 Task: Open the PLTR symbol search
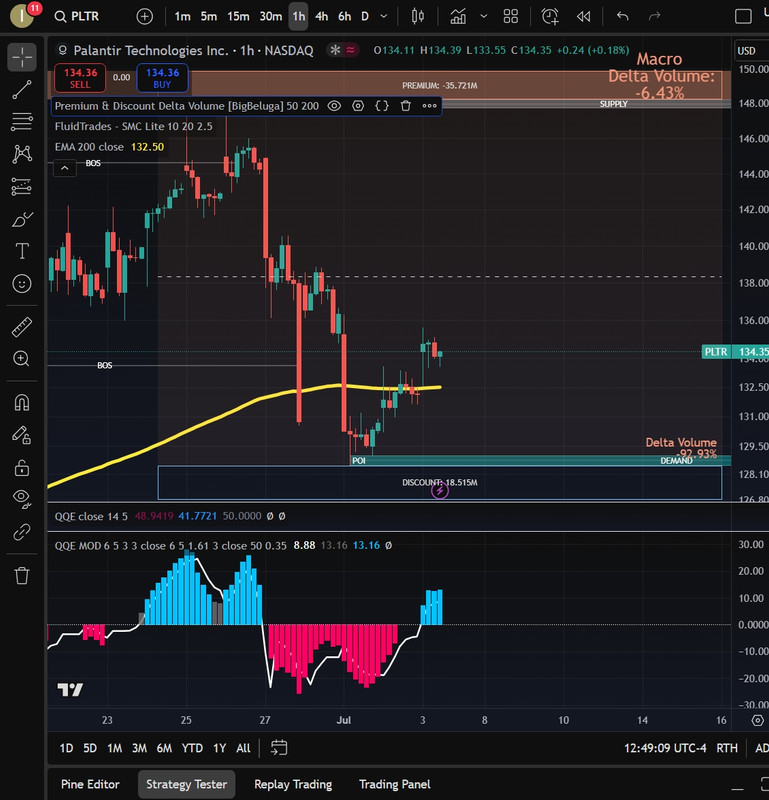coord(77,16)
